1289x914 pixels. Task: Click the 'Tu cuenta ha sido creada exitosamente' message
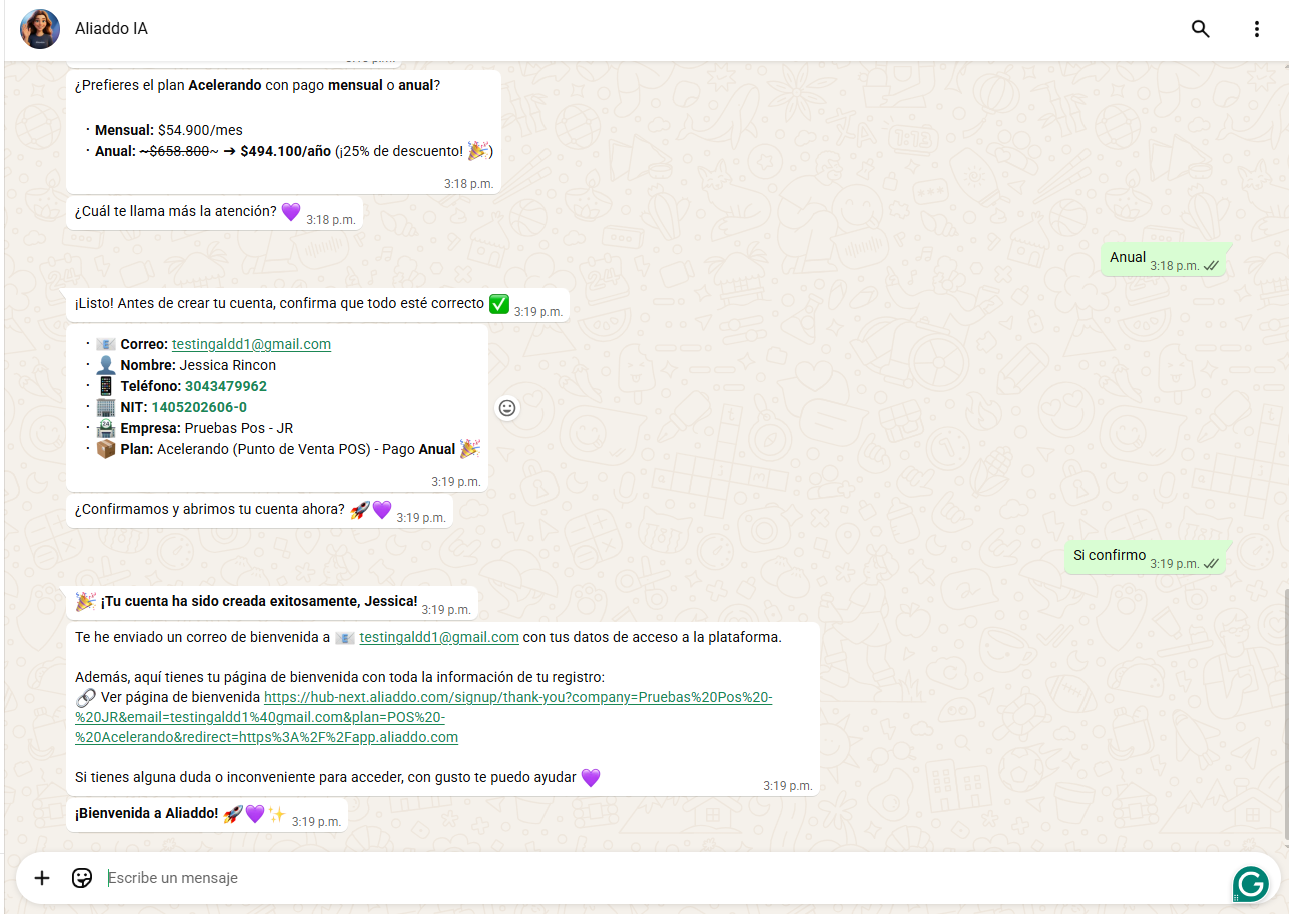click(272, 603)
